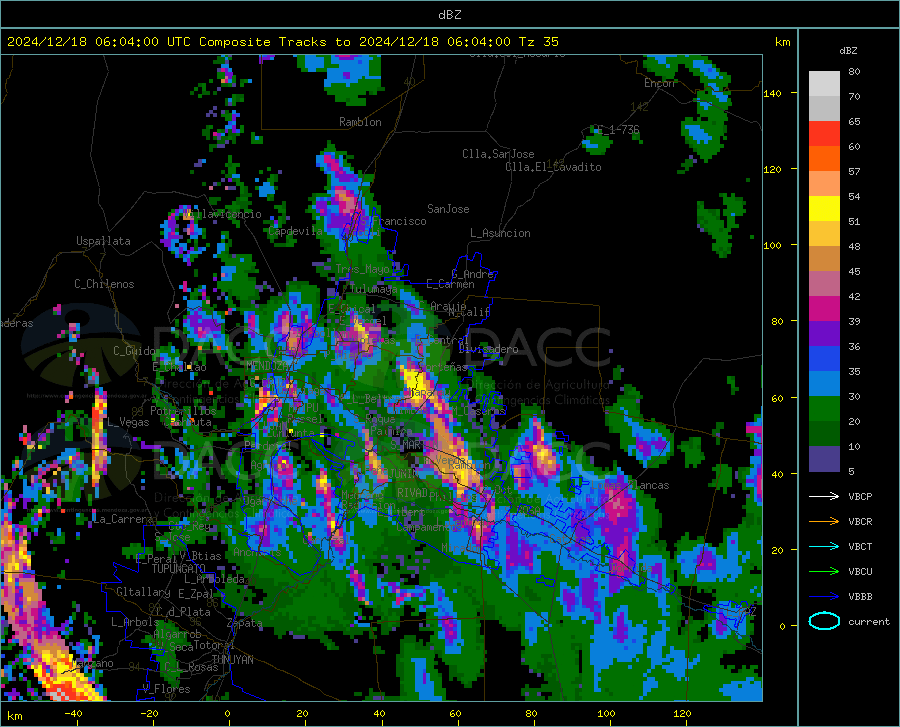Click the 'dBZ' heading above the color scale
This screenshot has width=900, height=727.
click(848, 50)
